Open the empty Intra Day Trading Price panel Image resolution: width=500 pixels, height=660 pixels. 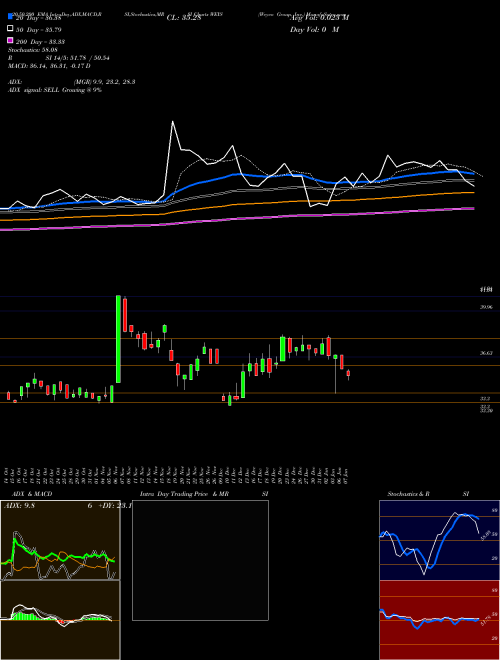pos(200,560)
